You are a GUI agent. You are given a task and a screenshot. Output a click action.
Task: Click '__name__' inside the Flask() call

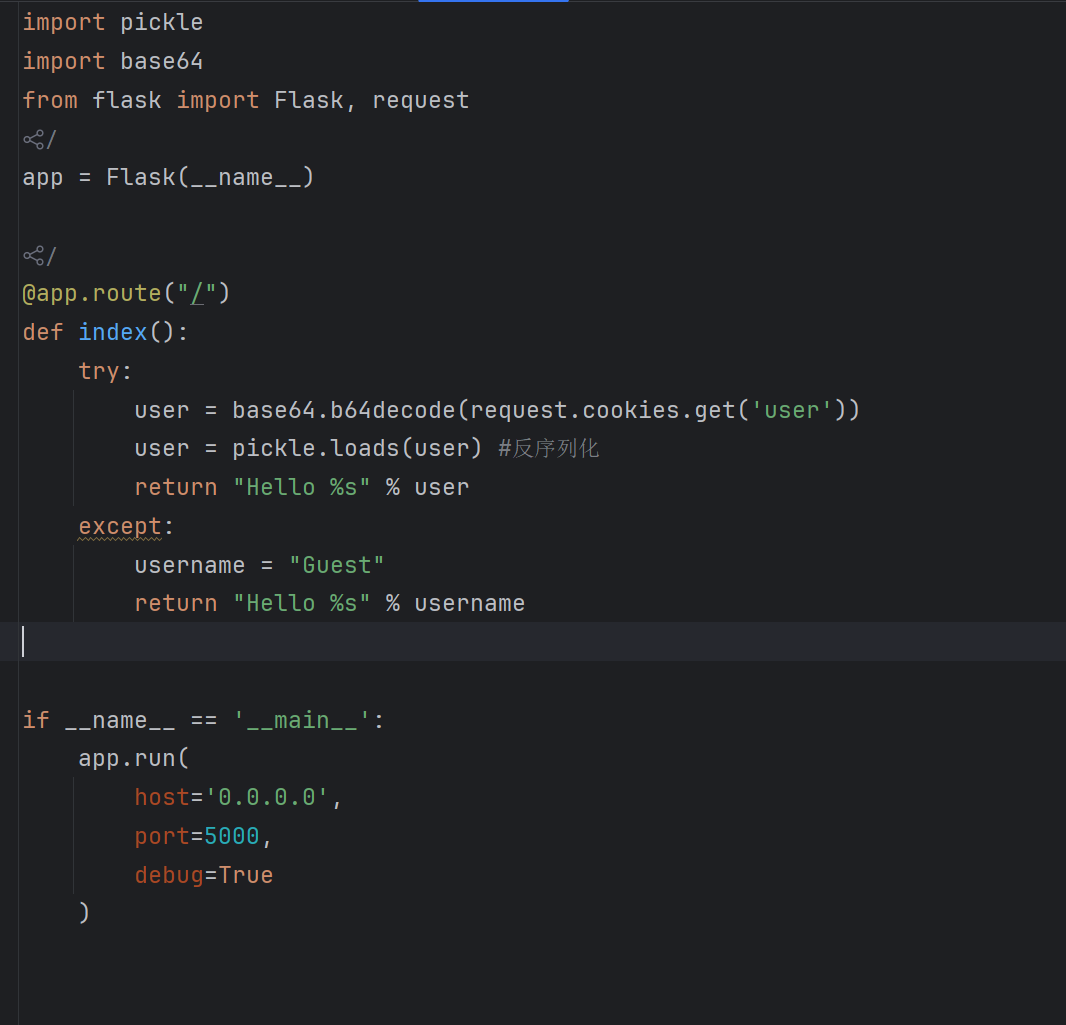245,177
